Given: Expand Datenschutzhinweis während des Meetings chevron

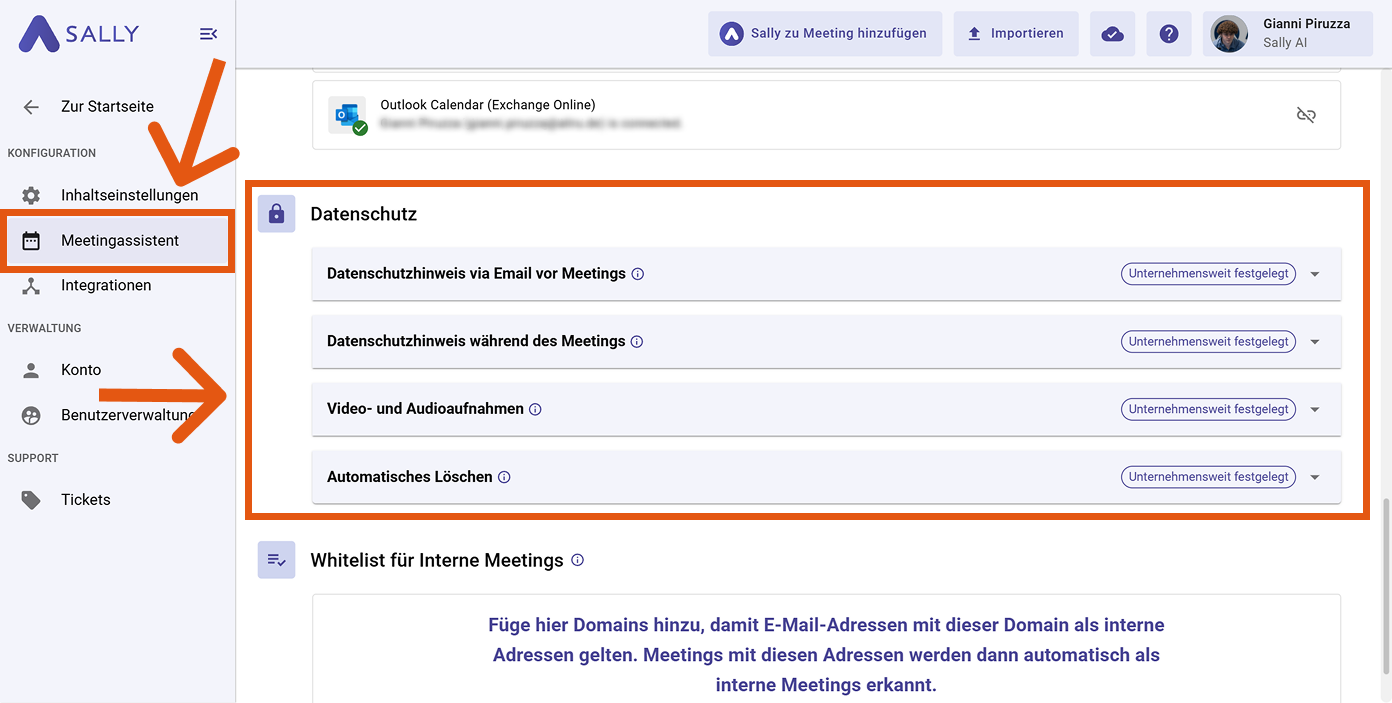Looking at the screenshot, I should point(1315,342).
